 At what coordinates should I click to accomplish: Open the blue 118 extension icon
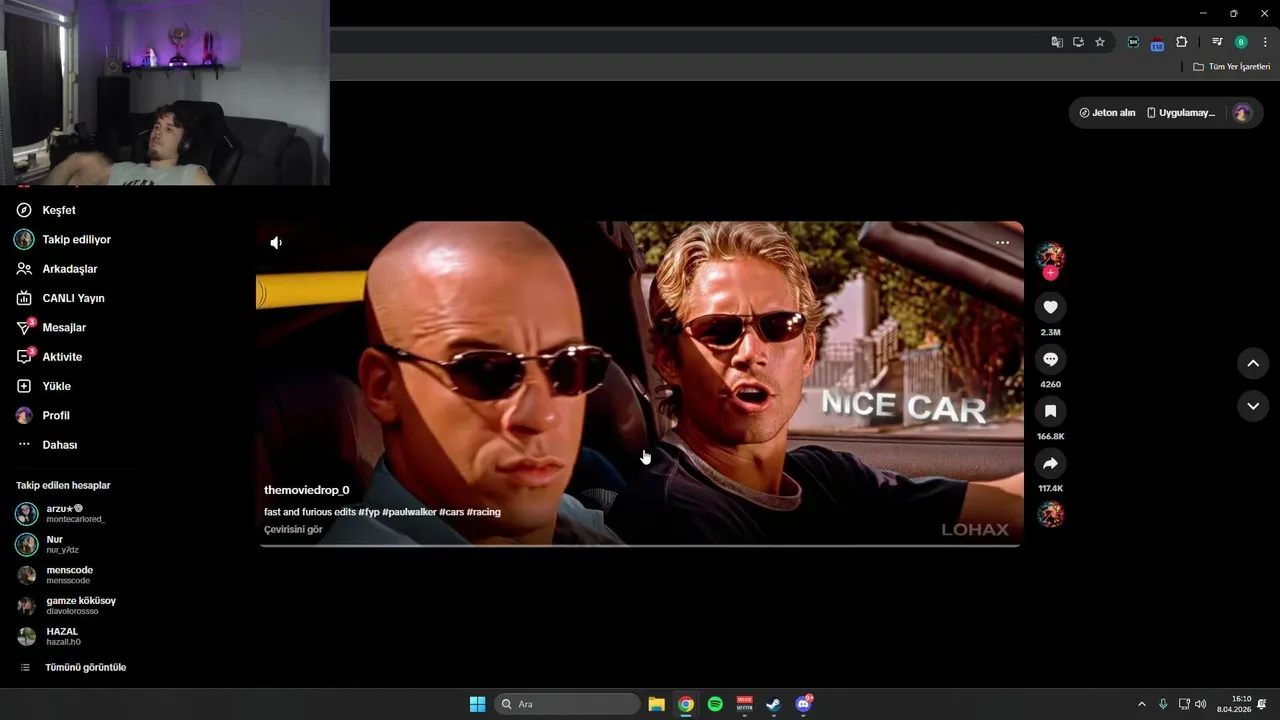[x=1157, y=43]
